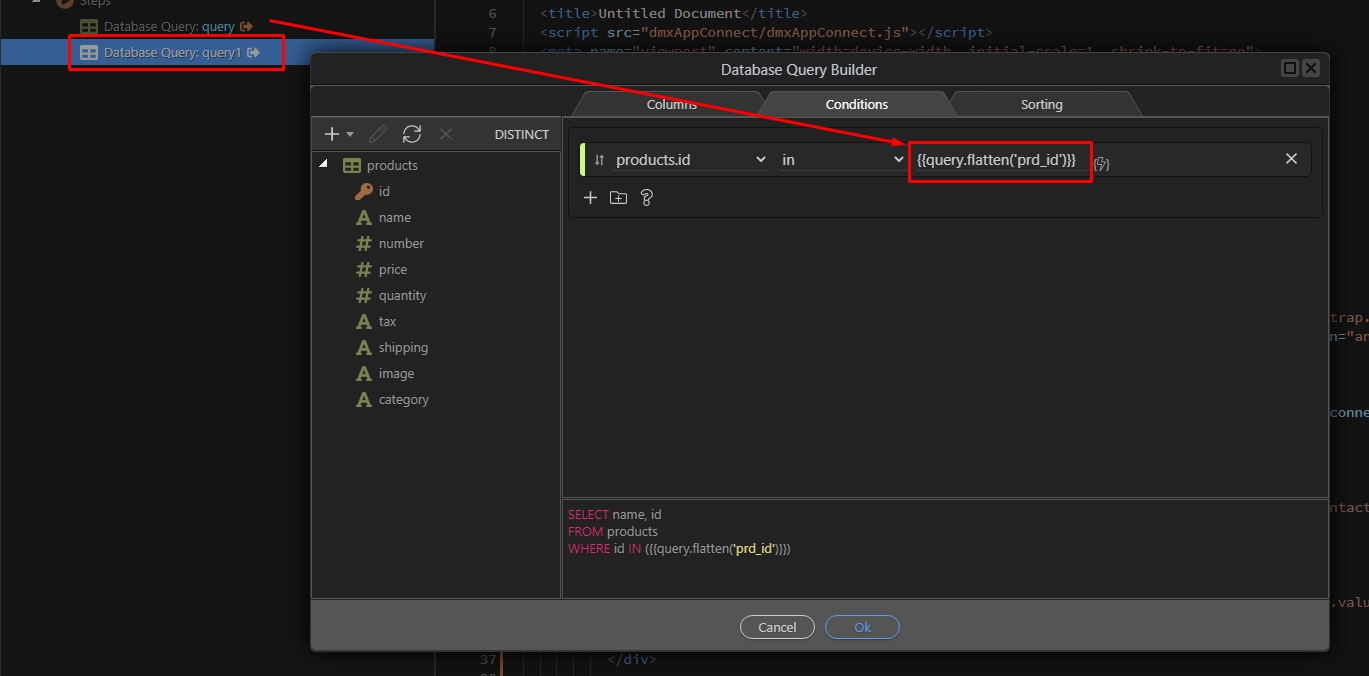Click the Ok button
This screenshot has width=1369, height=676.
[x=862, y=627]
